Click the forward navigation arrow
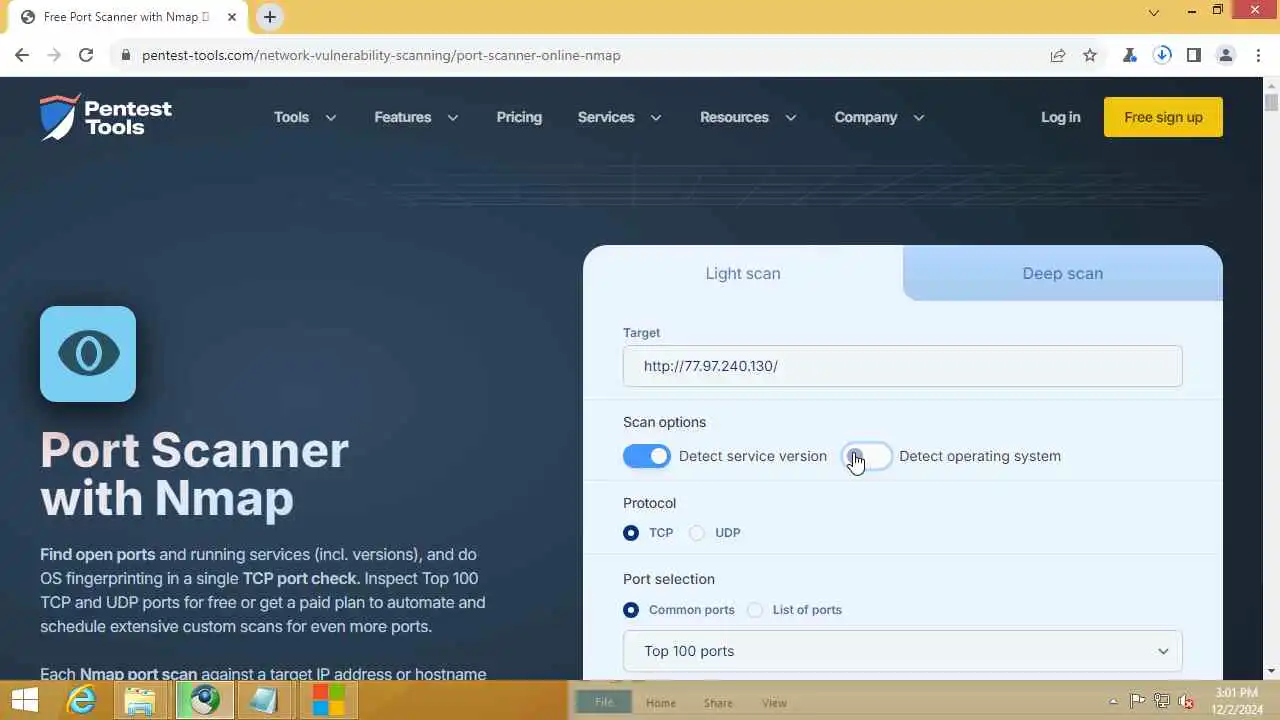 pos(54,55)
